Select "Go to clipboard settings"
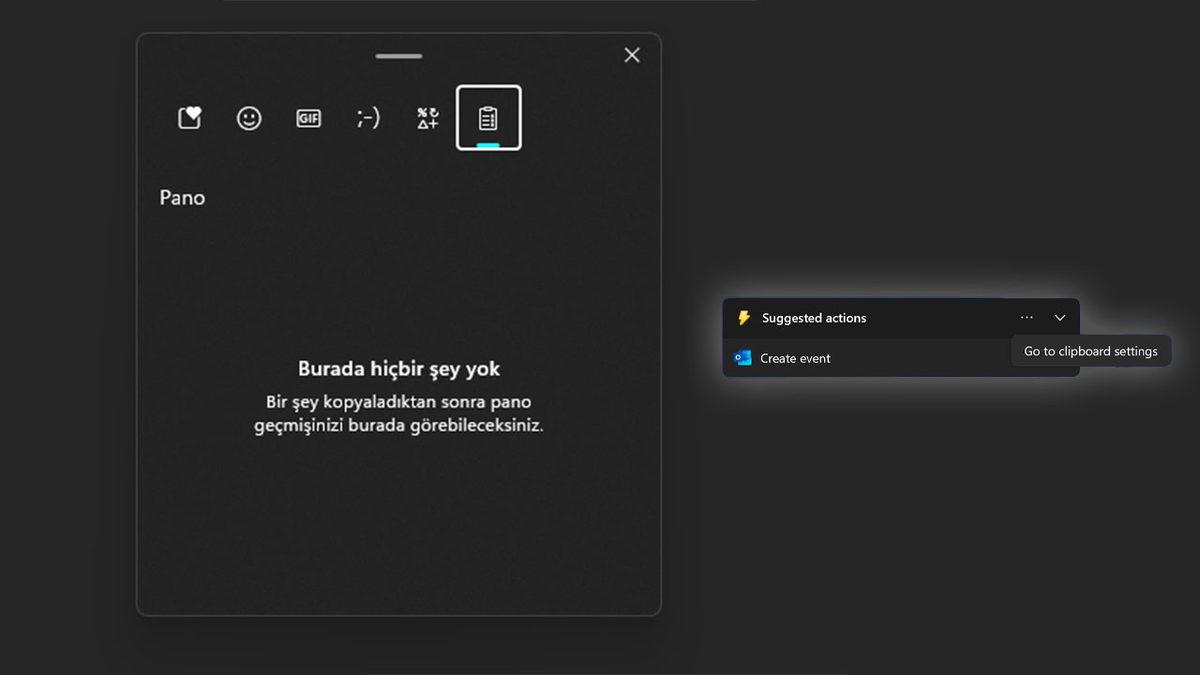 coord(1090,351)
